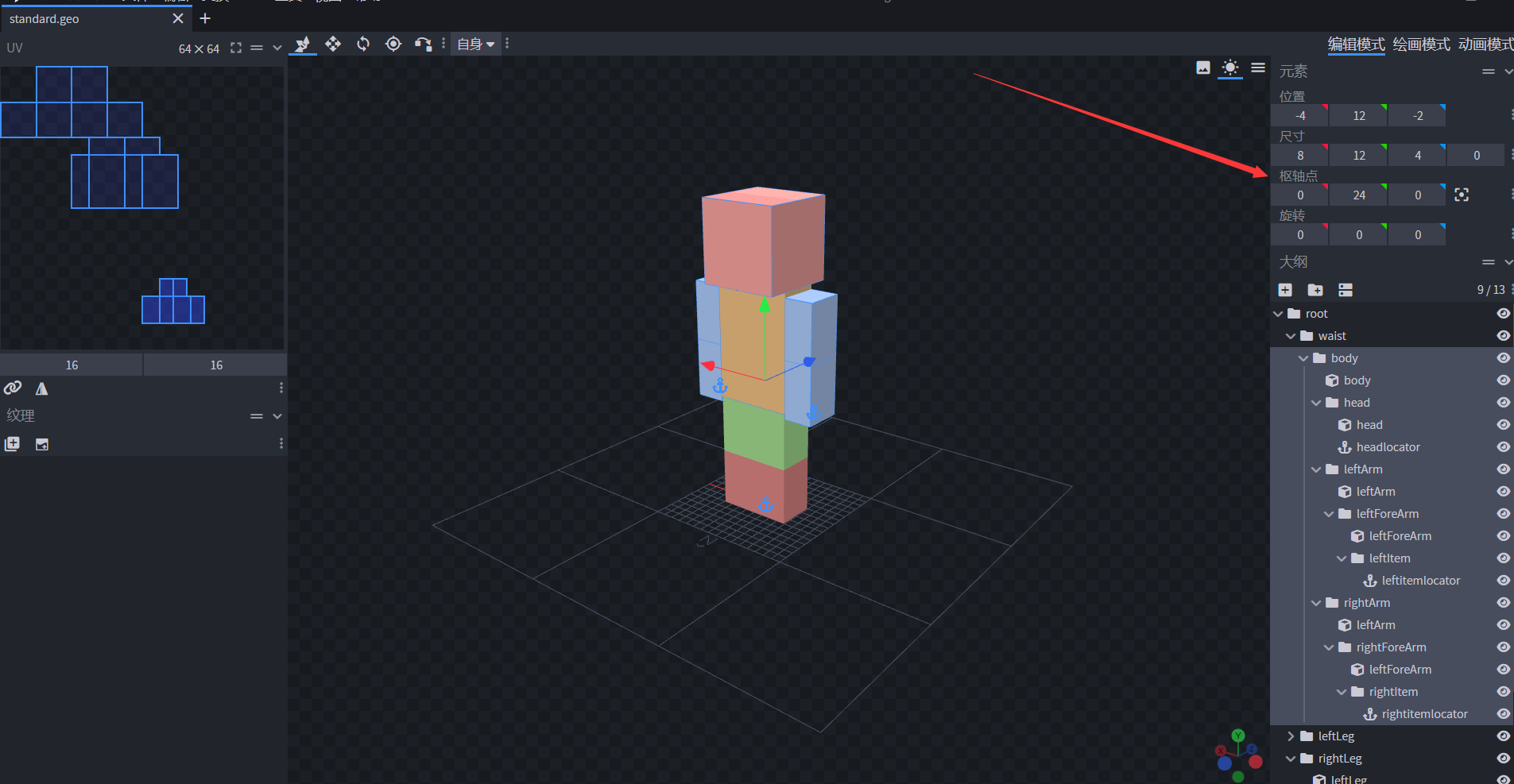Switch to 编辑模式 edit mode
Screen dimensions: 1514x784
pos(1356,44)
